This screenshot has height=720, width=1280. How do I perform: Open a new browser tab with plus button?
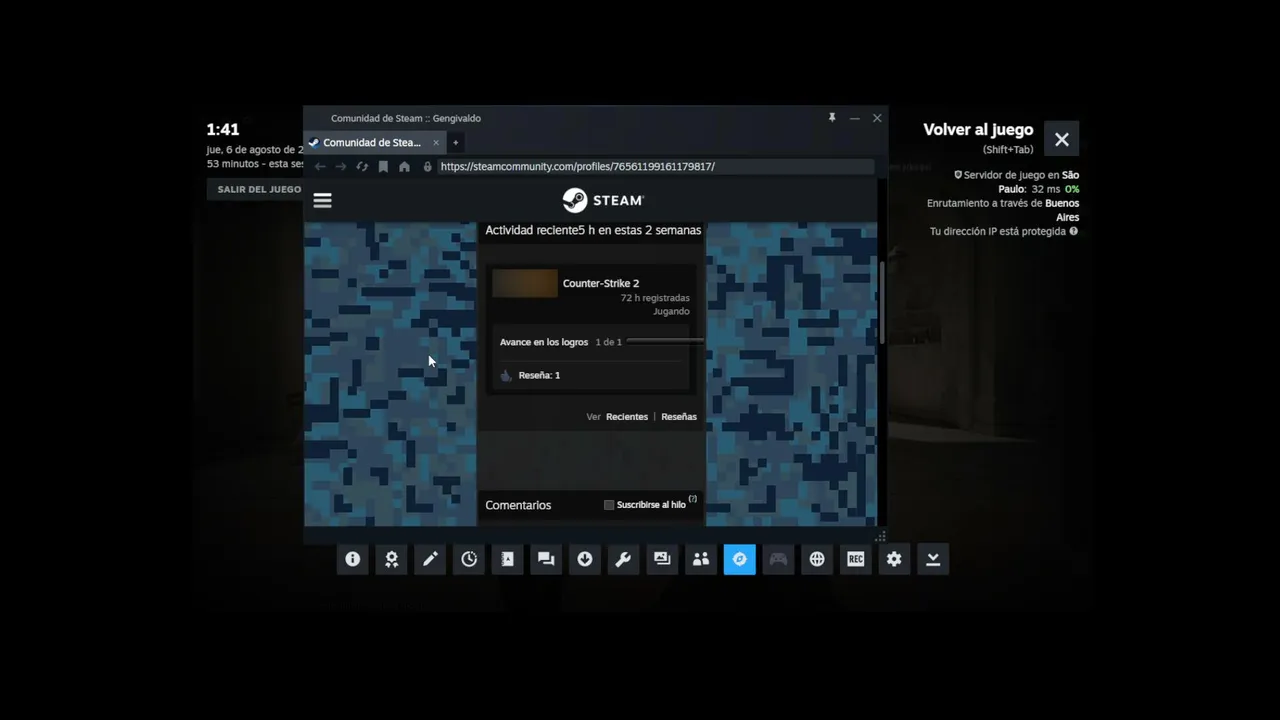(x=455, y=143)
